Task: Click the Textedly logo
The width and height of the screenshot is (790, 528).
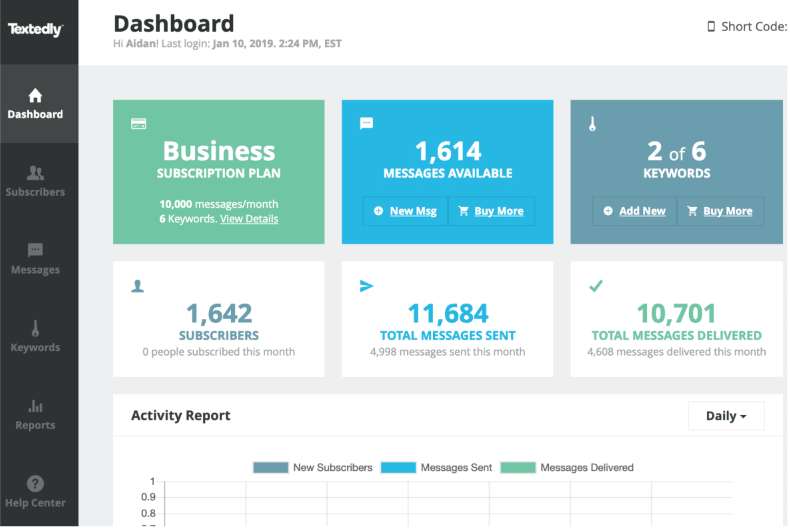Action: pos(35,29)
